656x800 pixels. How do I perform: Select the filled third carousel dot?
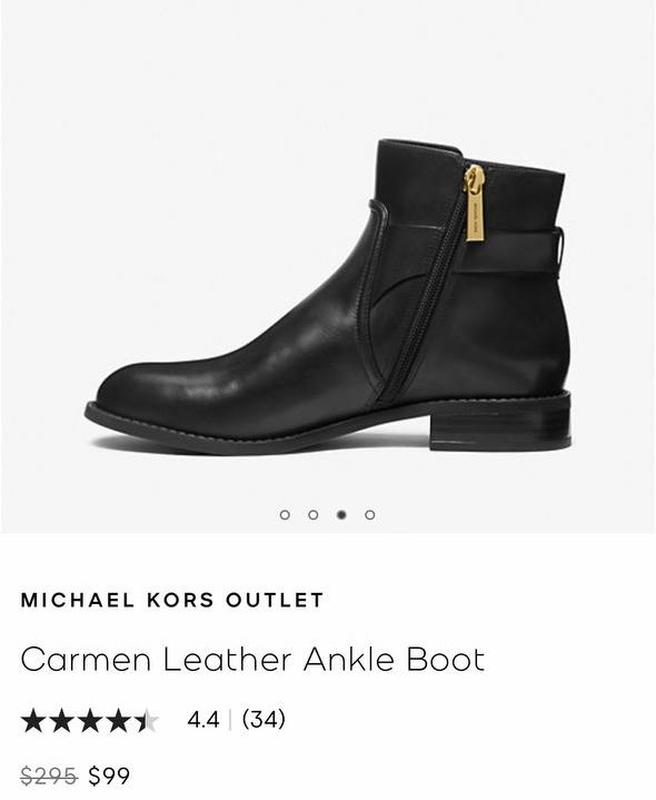click(x=342, y=514)
